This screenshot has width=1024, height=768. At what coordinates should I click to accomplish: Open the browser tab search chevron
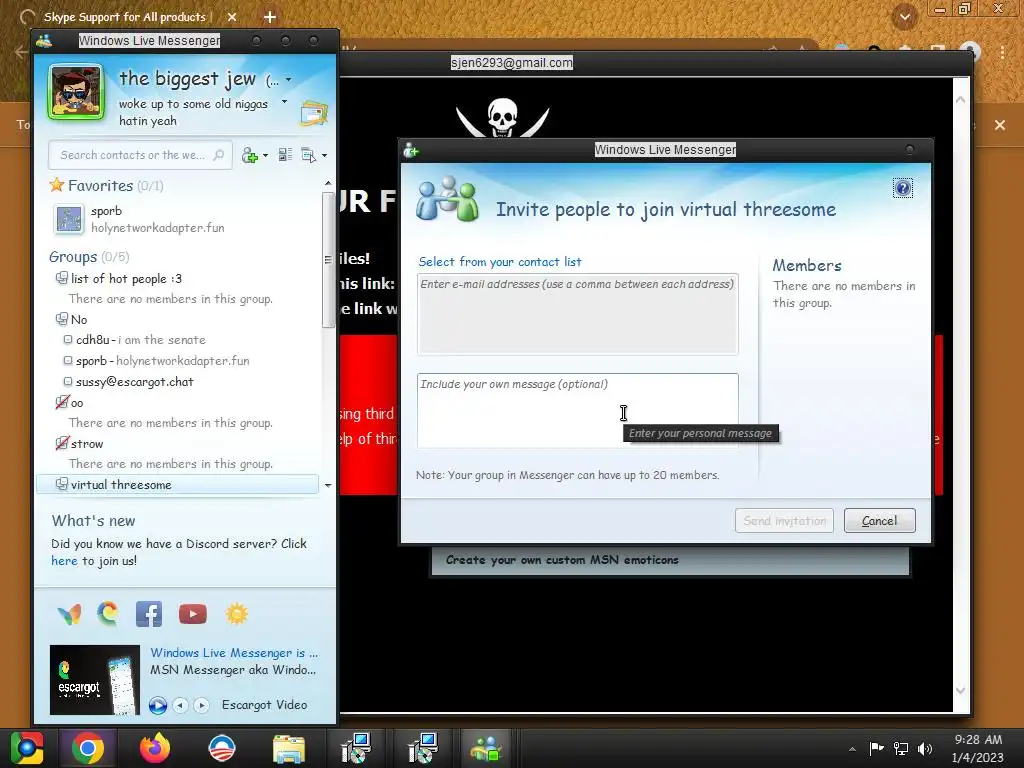[904, 17]
